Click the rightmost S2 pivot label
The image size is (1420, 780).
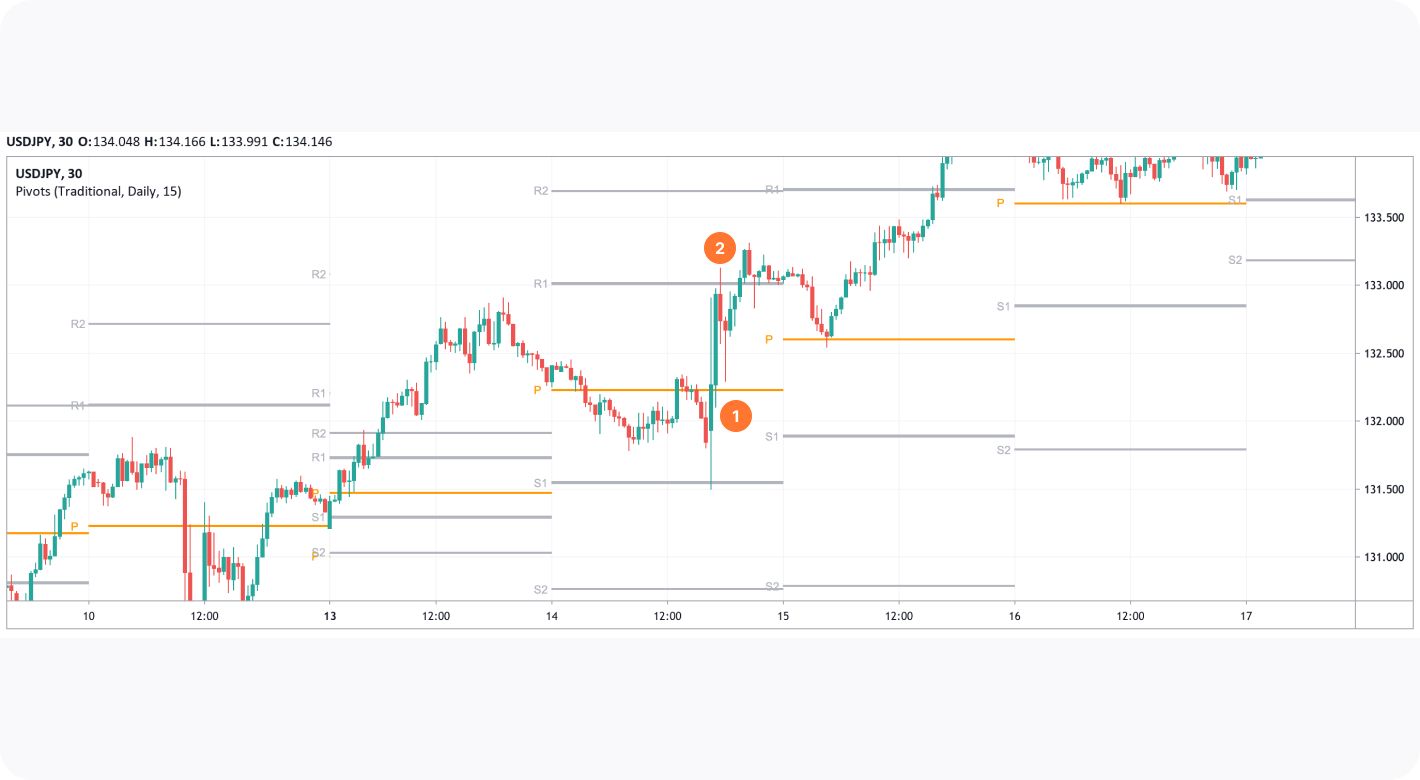point(1235,260)
